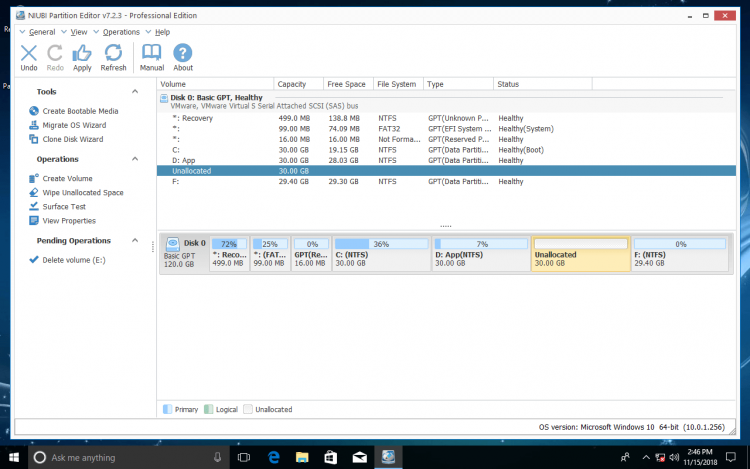Click the Surface Test link
Viewport: 750px width, 469px height.
(64, 207)
